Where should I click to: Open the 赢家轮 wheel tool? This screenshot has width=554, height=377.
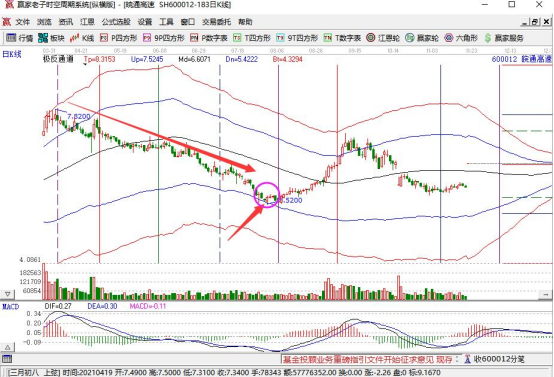(422, 38)
